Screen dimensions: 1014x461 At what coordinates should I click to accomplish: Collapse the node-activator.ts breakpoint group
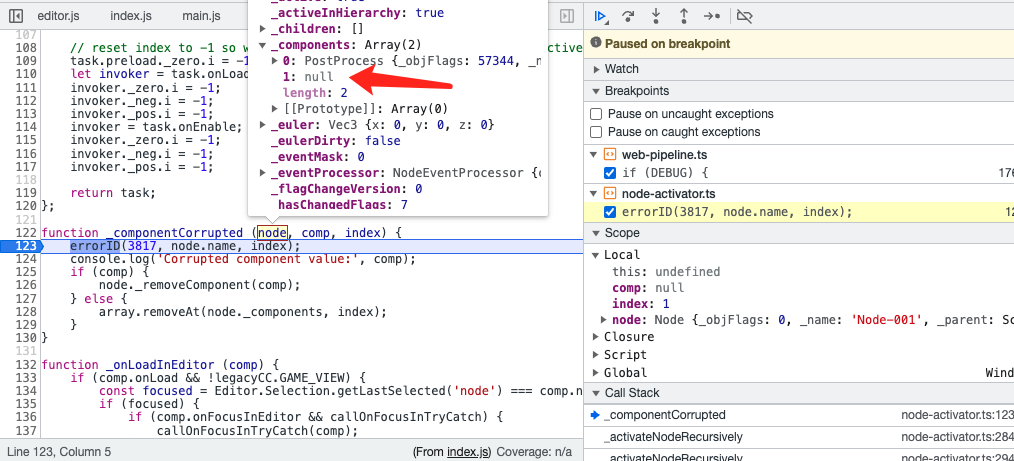594,193
